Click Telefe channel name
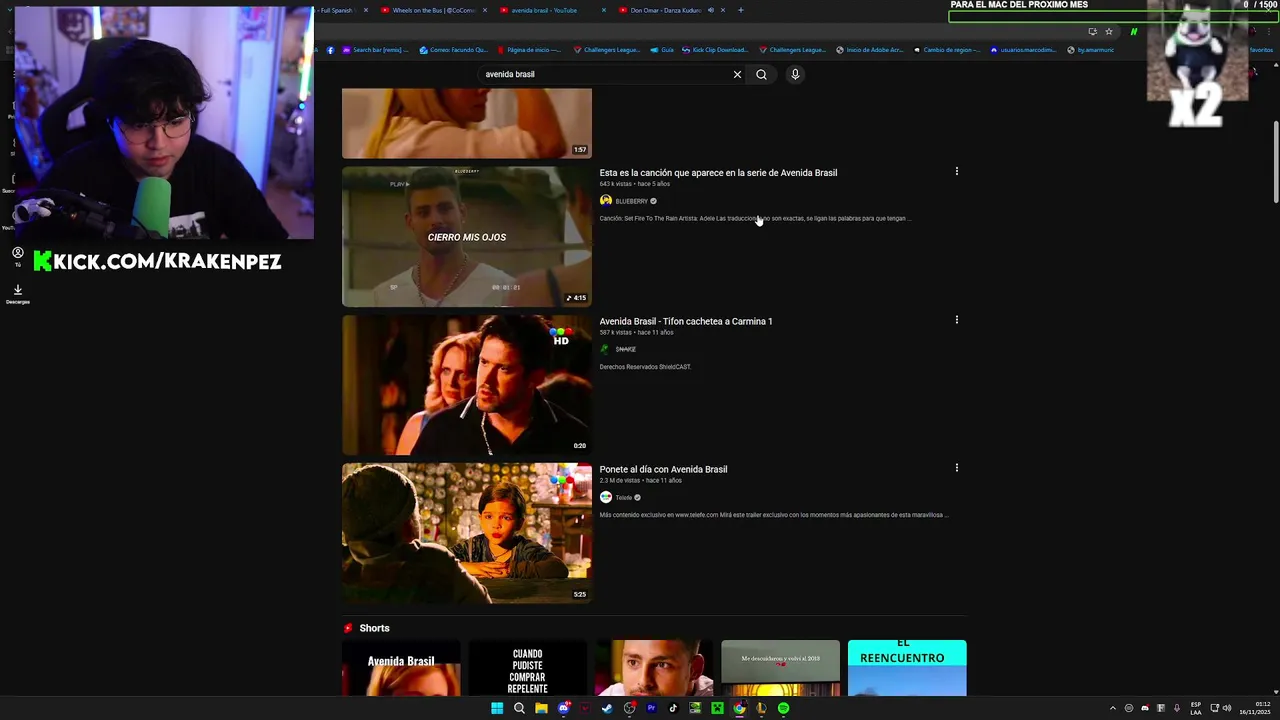The image size is (1280, 720). 624,497
